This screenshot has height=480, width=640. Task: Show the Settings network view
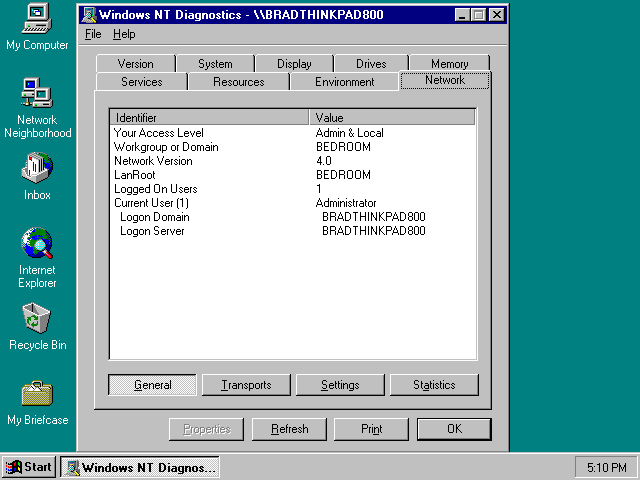(340, 385)
